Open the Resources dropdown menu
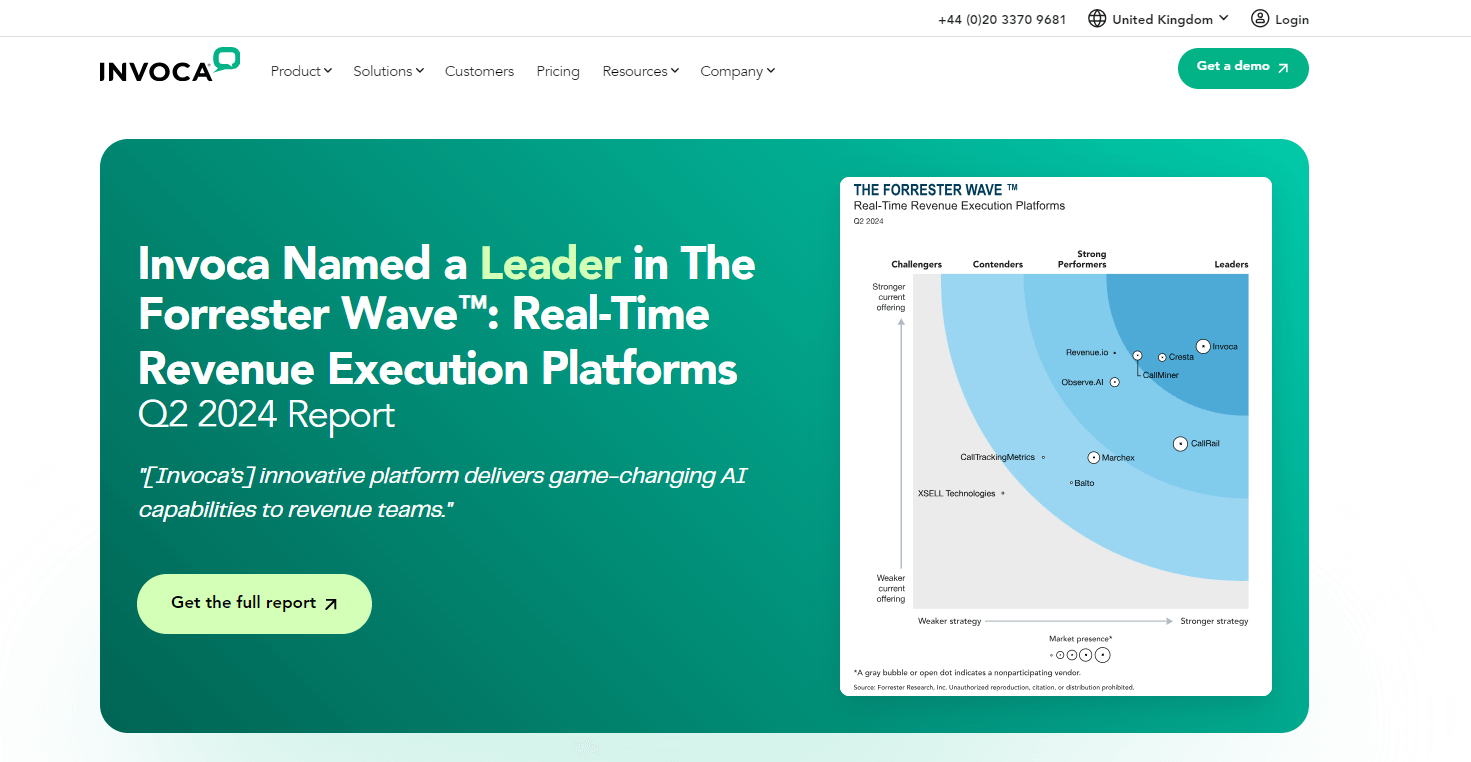Viewport: 1471px width, 762px height. [641, 71]
